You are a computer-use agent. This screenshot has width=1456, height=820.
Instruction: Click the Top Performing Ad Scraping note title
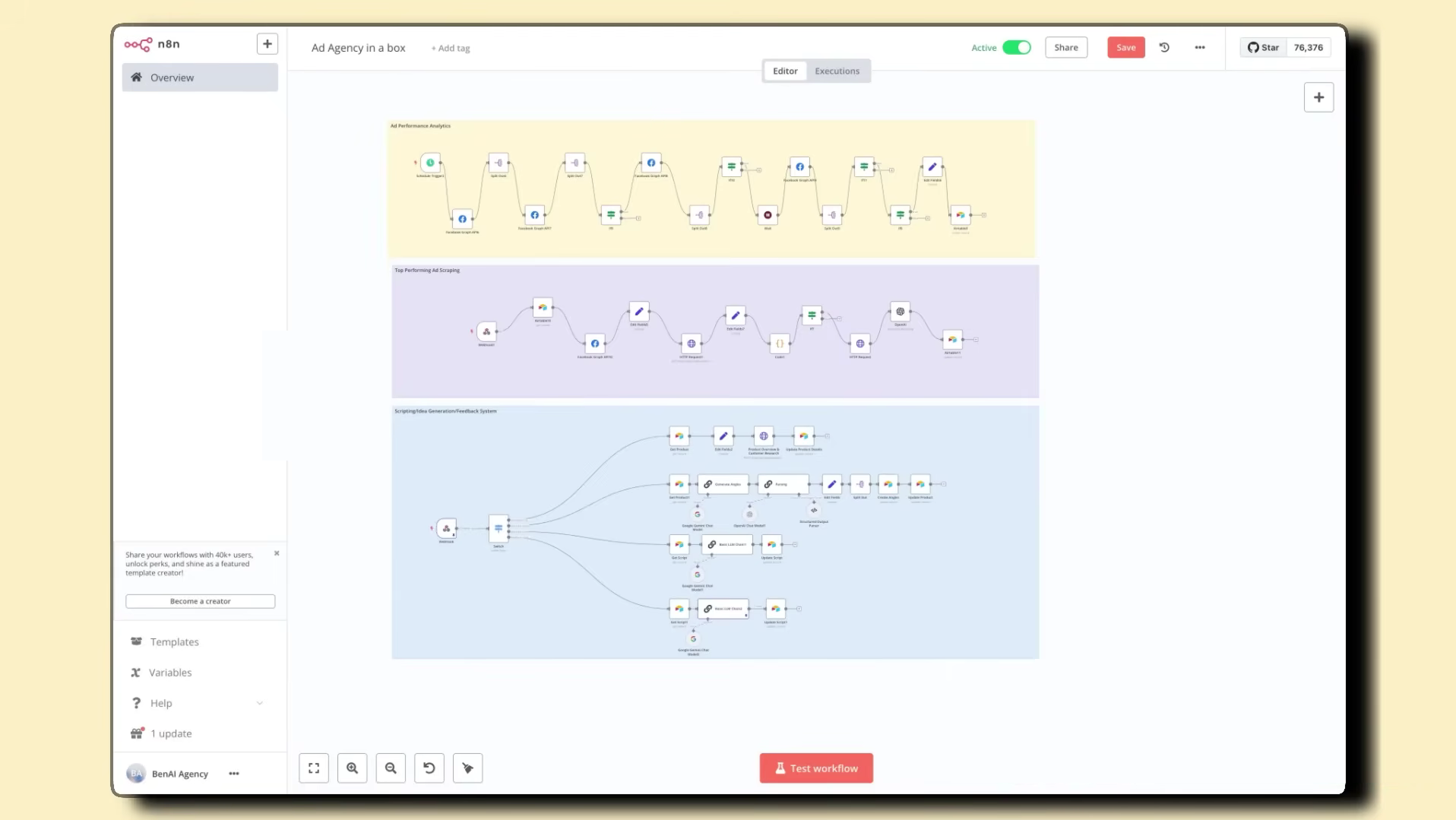427,270
